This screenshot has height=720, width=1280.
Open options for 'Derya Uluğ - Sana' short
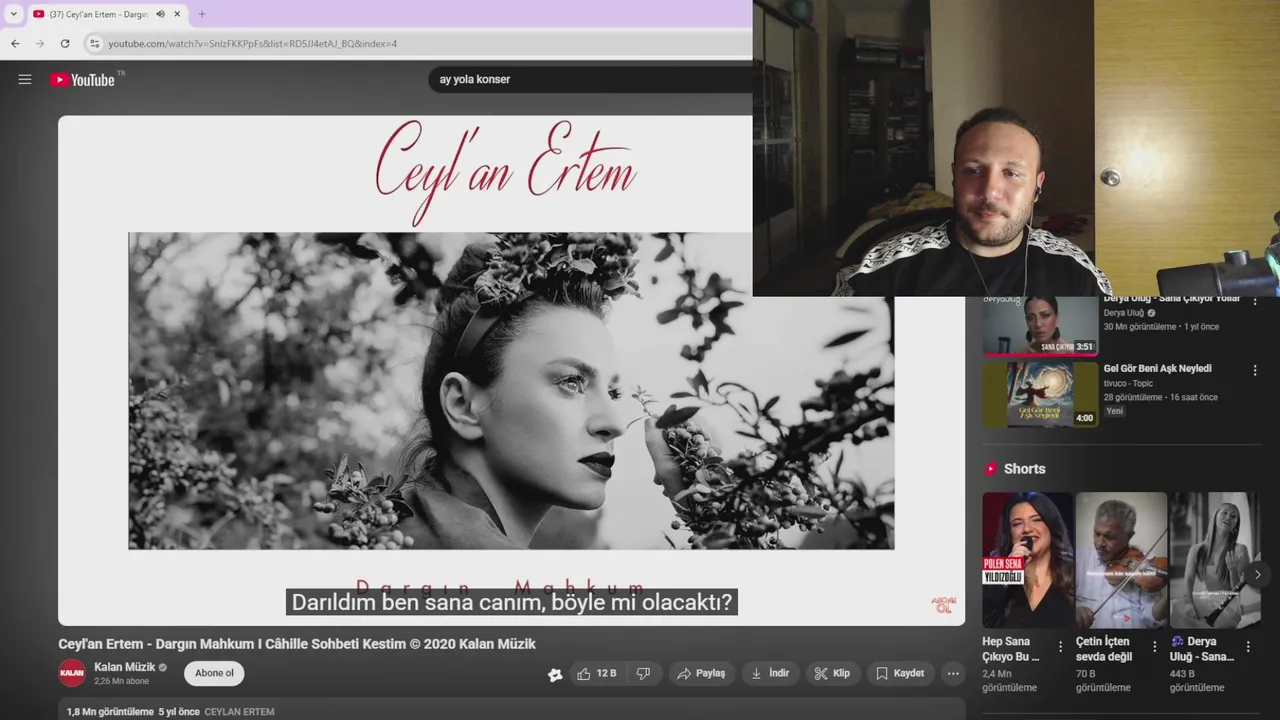pos(1248,647)
